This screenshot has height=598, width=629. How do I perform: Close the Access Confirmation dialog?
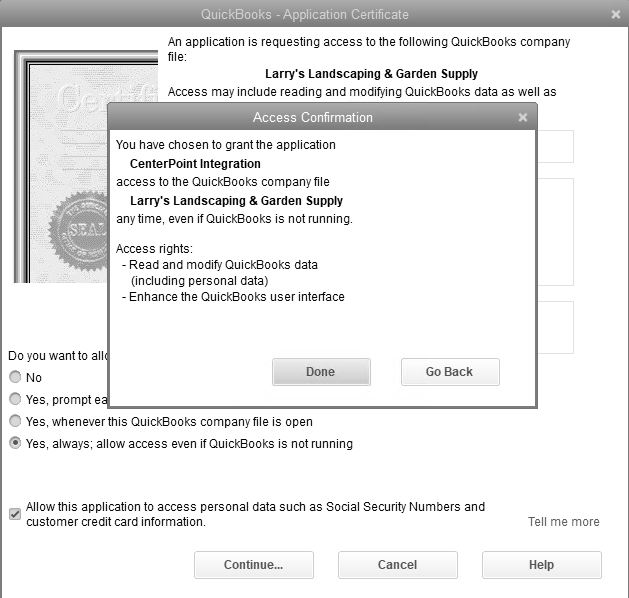(x=522, y=117)
